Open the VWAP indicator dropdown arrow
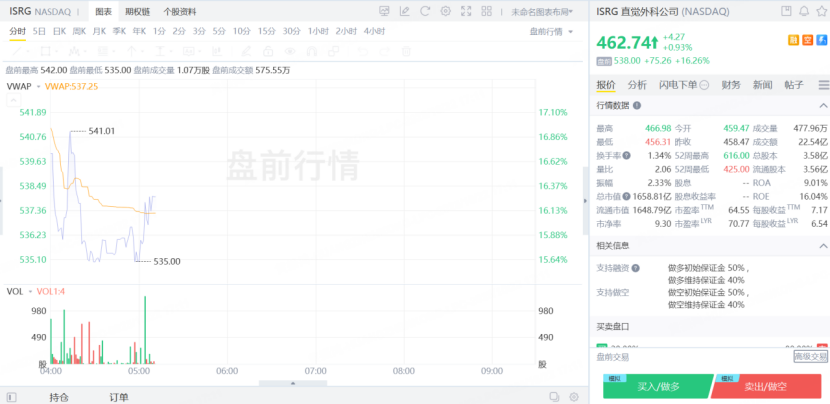 39,86
